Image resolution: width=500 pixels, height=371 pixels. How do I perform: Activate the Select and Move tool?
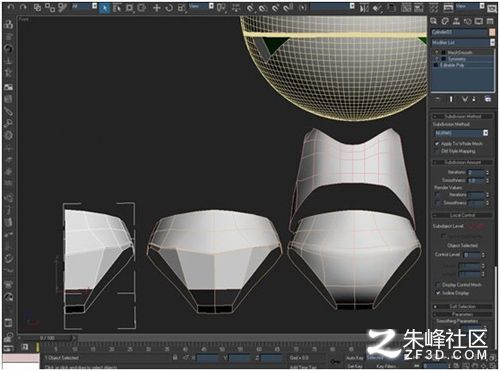(x=156, y=8)
